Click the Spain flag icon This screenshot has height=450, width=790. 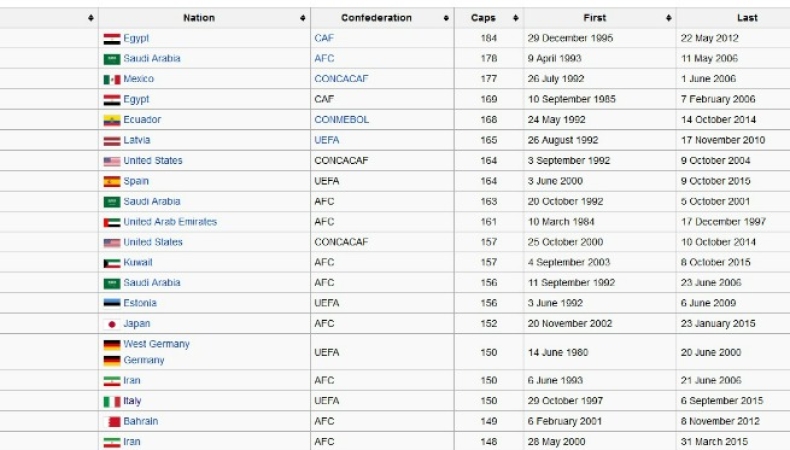coord(112,181)
